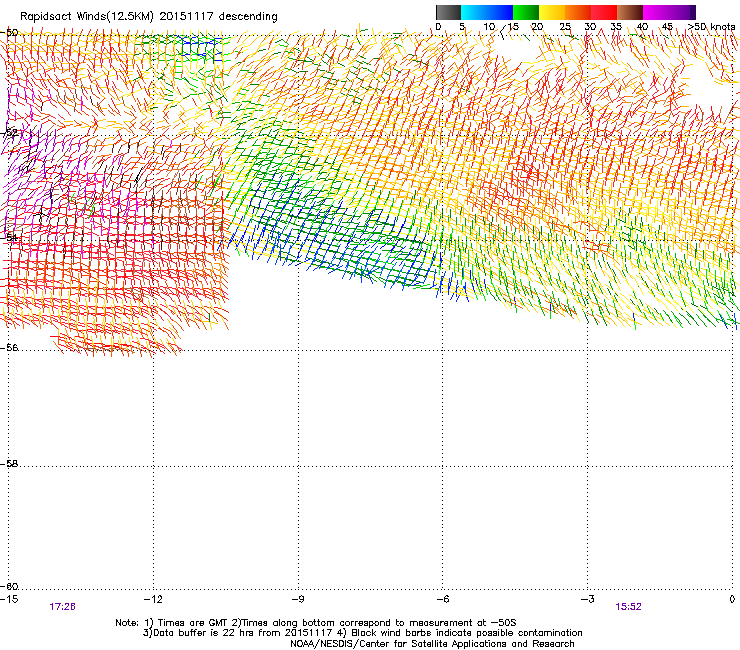Click the '45' legend tick label
This screenshot has height=650, width=740.
click(x=667, y=27)
